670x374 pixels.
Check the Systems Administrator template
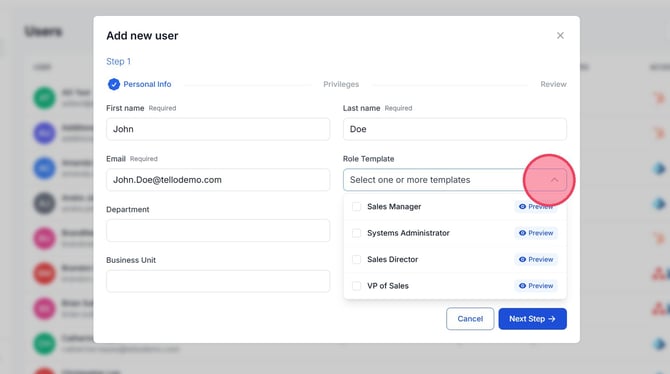356,233
